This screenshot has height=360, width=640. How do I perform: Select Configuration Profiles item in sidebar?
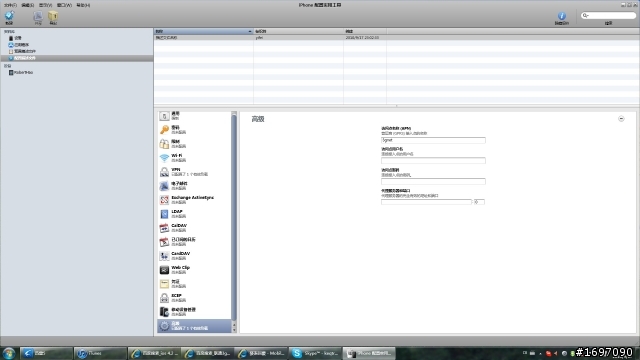coord(77,58)
